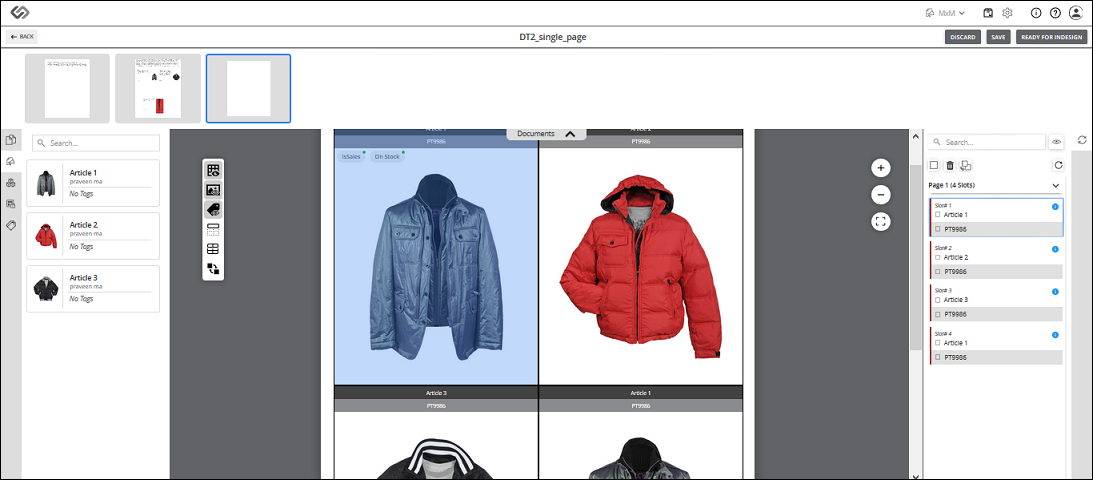Viewport: 1093px width, 480px height.
Task: Open info for Slot# 2
Action: pyautogui.click(x=1055, y=249)
